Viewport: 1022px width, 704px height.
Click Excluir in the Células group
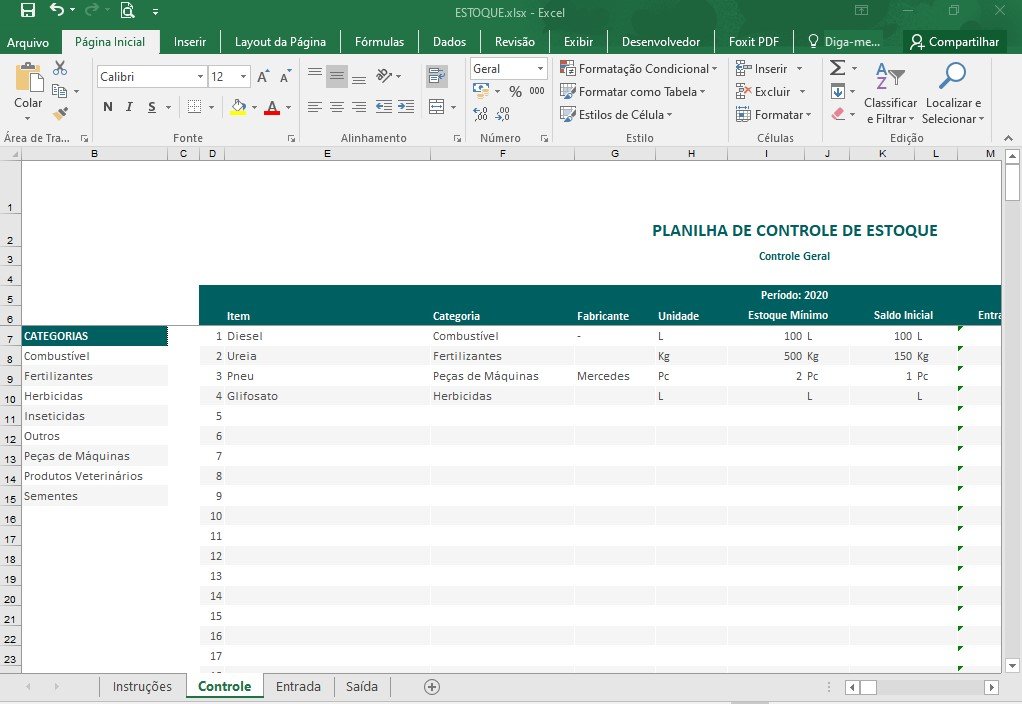771,92
